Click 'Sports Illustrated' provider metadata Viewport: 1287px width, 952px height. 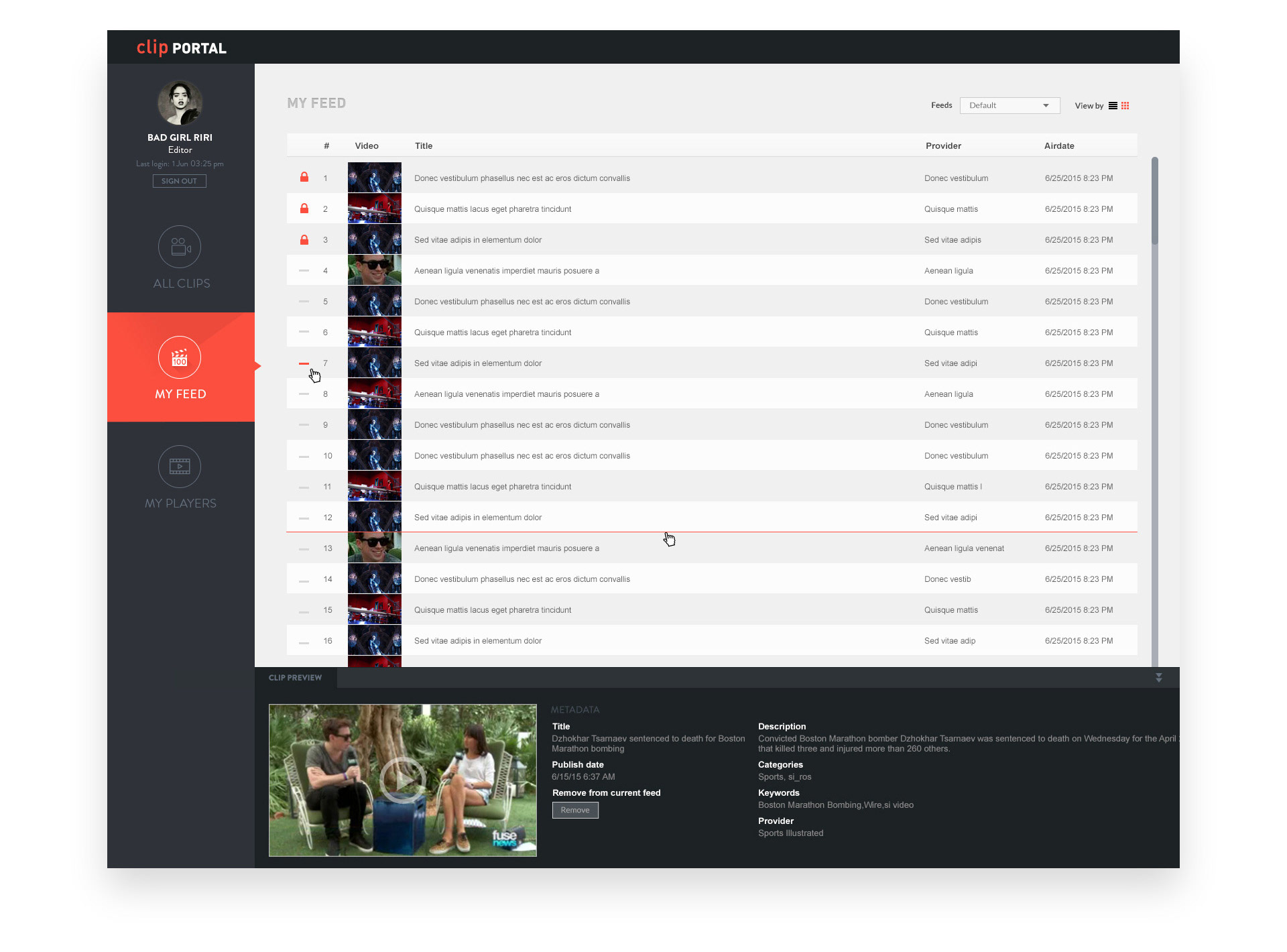791,833
